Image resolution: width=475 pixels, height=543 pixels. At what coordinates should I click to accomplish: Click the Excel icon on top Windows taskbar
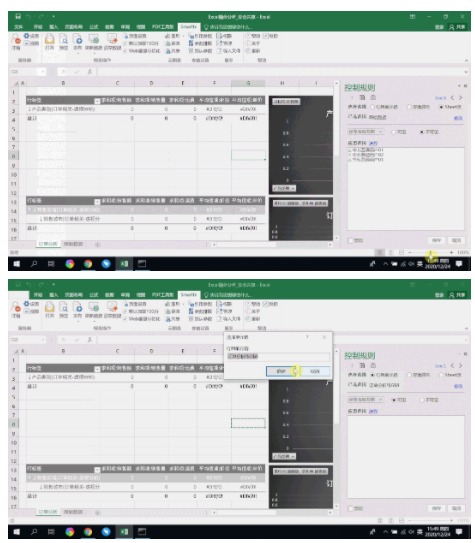point(124,264)
